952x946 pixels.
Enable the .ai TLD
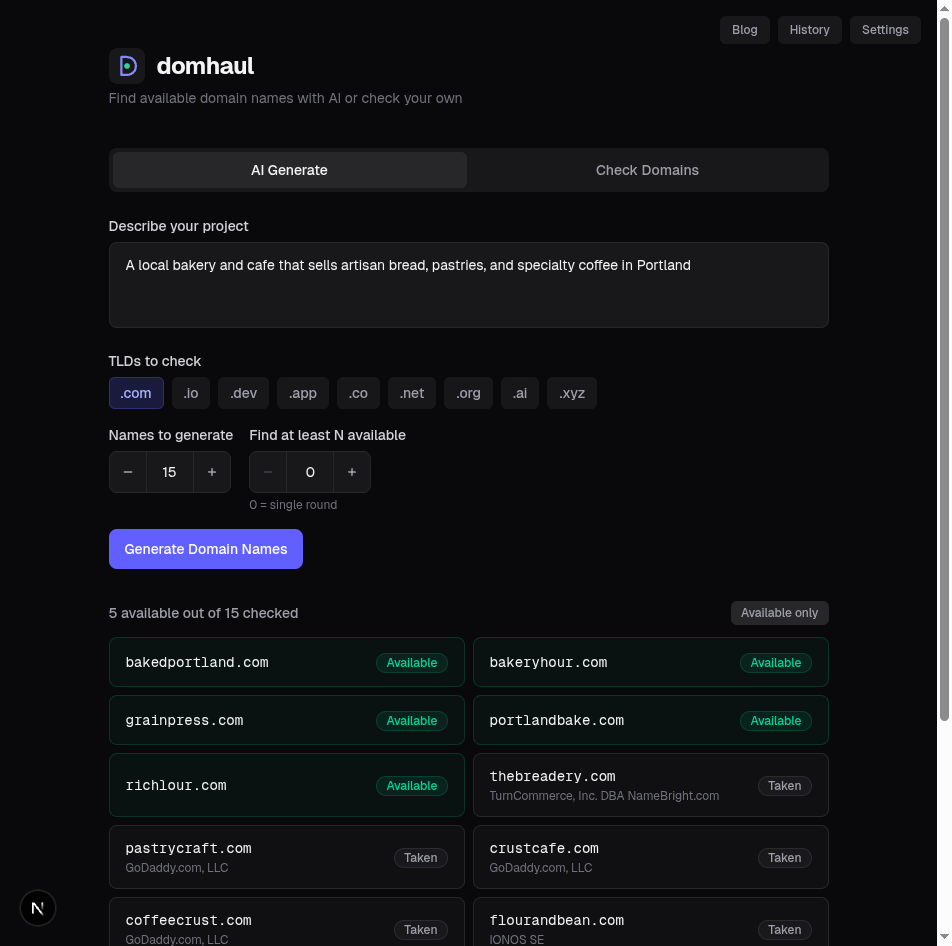(519, 393)
